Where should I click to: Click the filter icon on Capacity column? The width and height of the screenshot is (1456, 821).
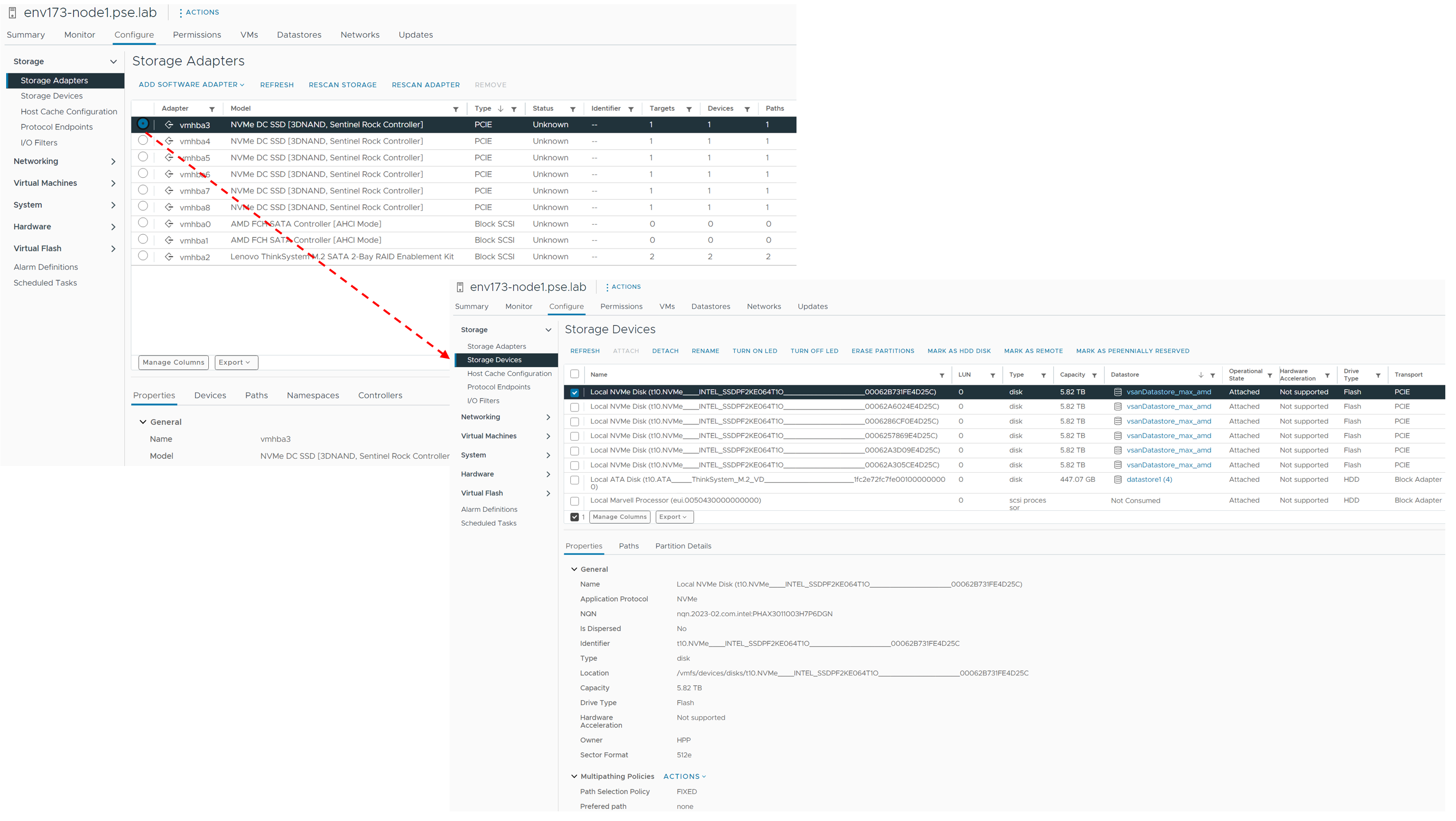point(1094,375)
